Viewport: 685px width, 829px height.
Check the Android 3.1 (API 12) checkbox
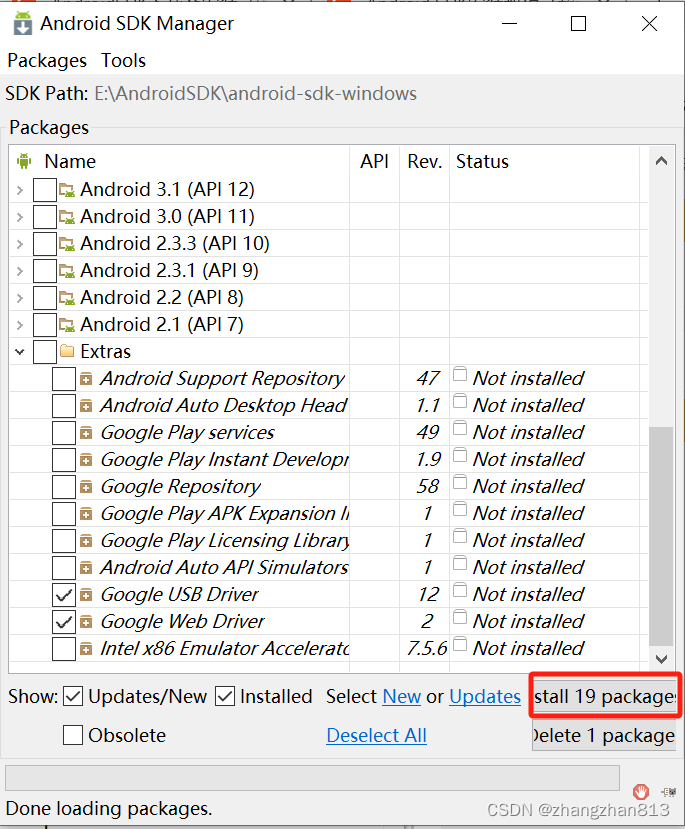click(x=44, y=190)
